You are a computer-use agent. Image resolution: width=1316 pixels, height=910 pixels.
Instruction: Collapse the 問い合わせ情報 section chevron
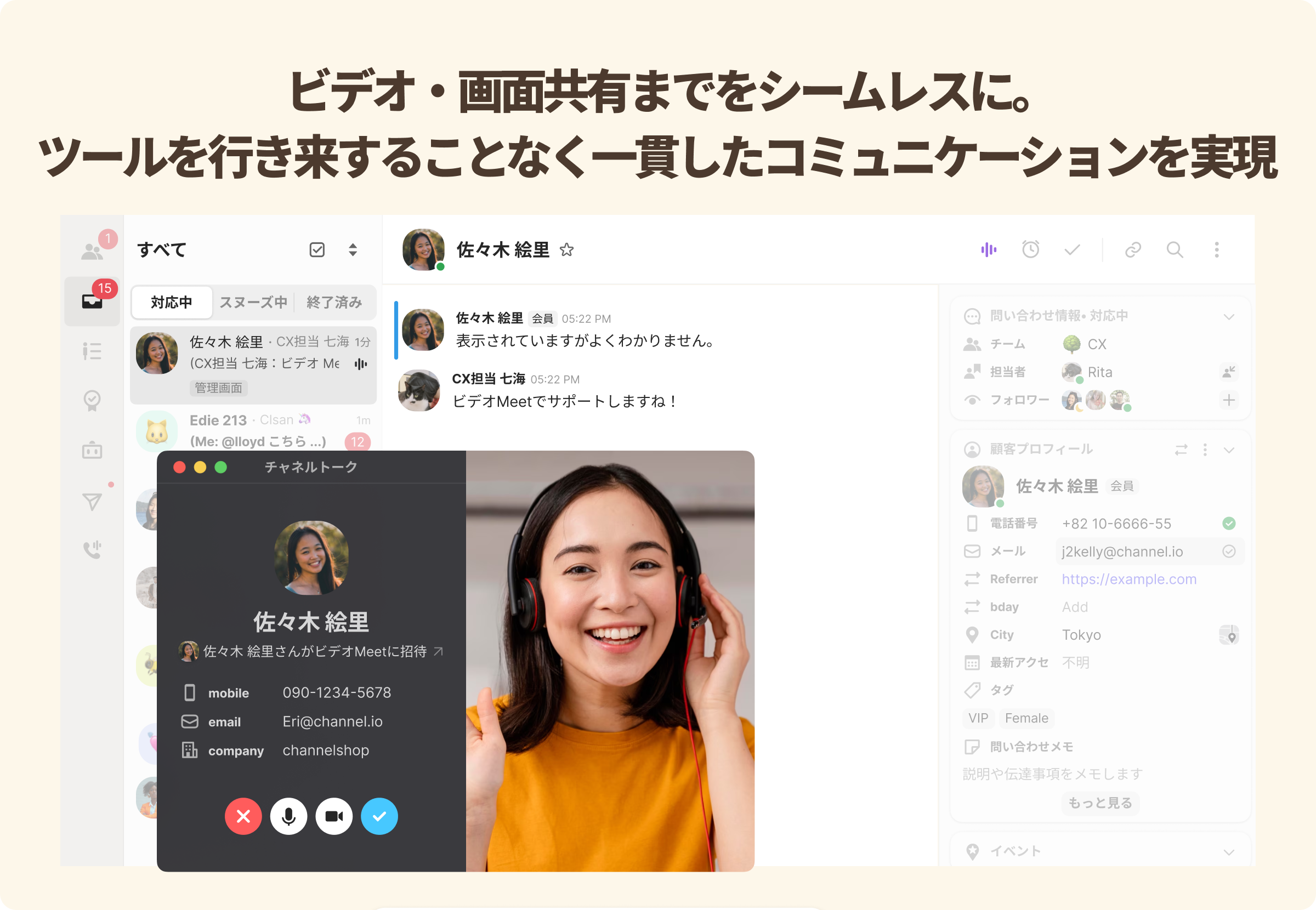click(1229, 316)
